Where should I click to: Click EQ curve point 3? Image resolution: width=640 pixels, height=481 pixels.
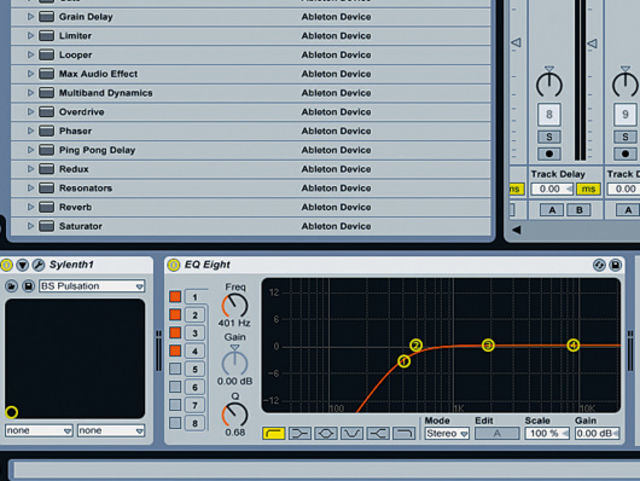click(x=488, y=345)
